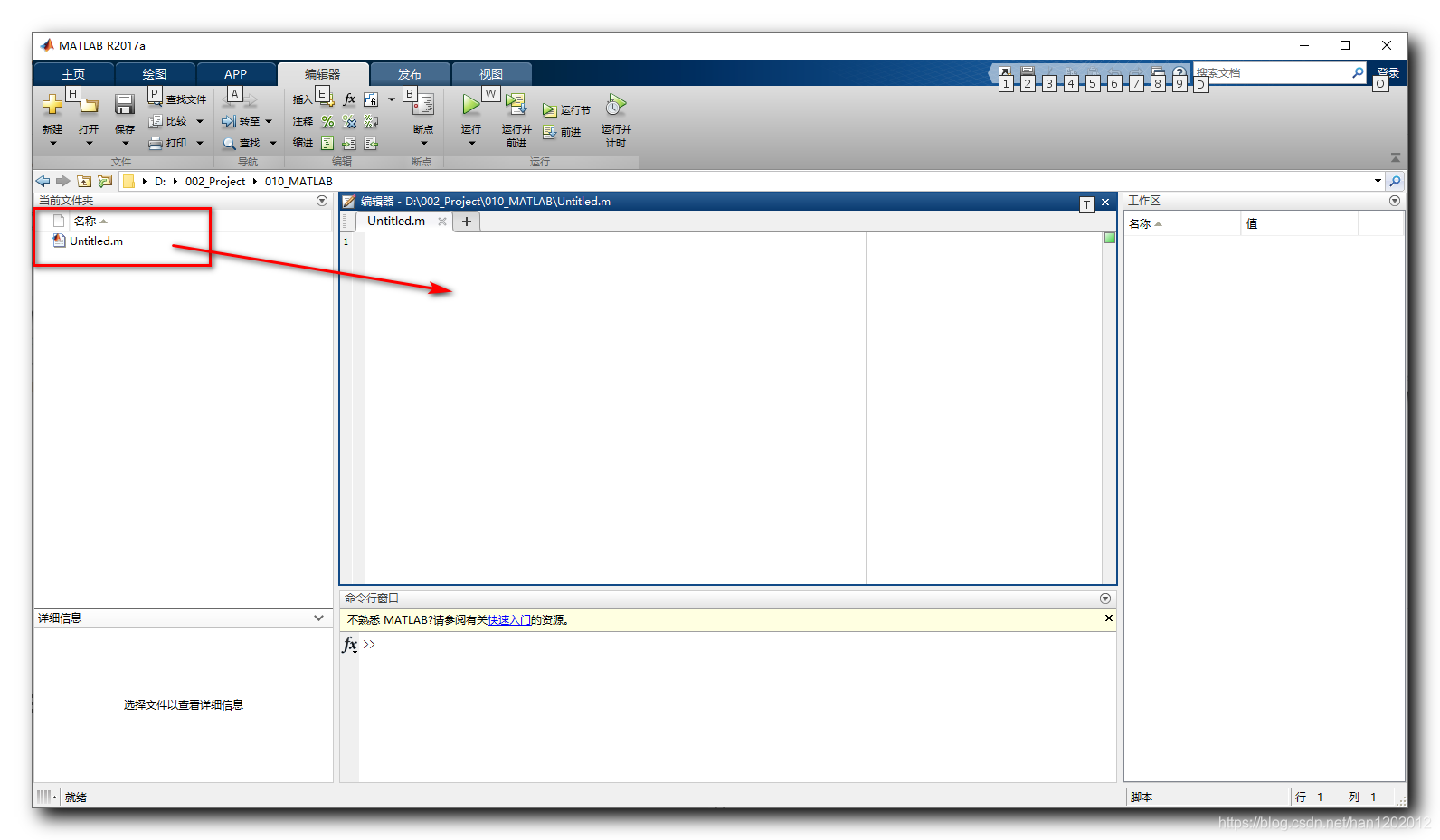Open the help question mark icon

[1179, 73]
